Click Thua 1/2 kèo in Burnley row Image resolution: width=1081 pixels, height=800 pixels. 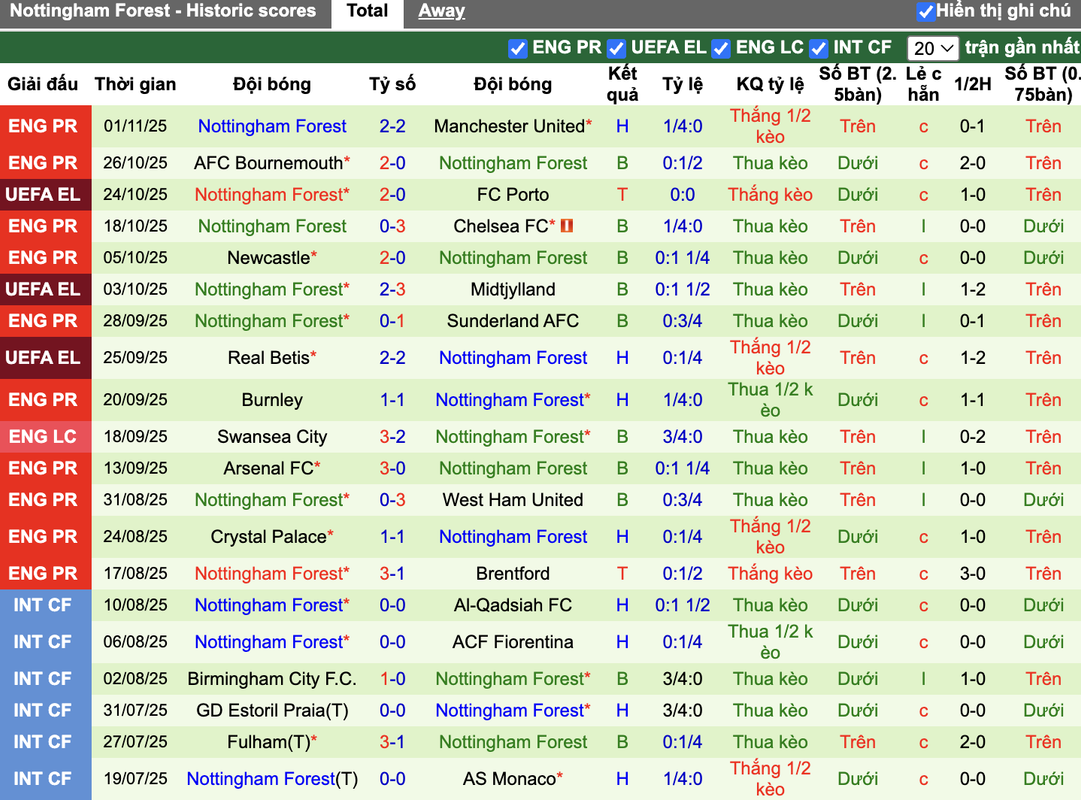pos(770,400)
